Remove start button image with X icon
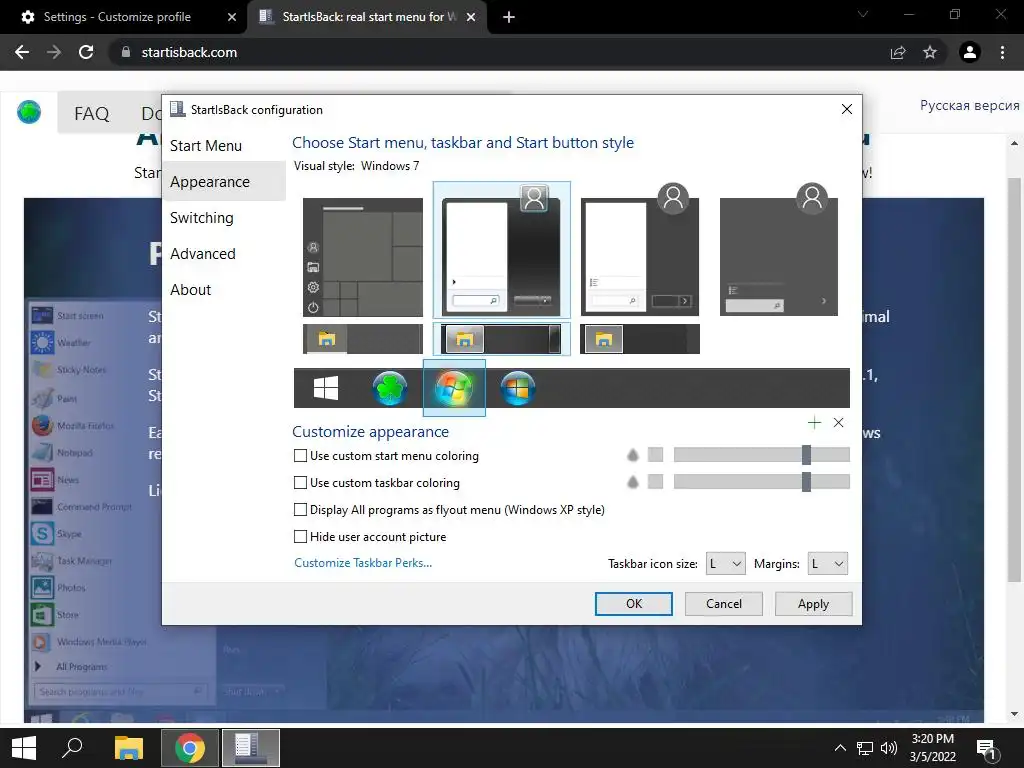Screen dimensions: 1024x768 click(839, 423)
